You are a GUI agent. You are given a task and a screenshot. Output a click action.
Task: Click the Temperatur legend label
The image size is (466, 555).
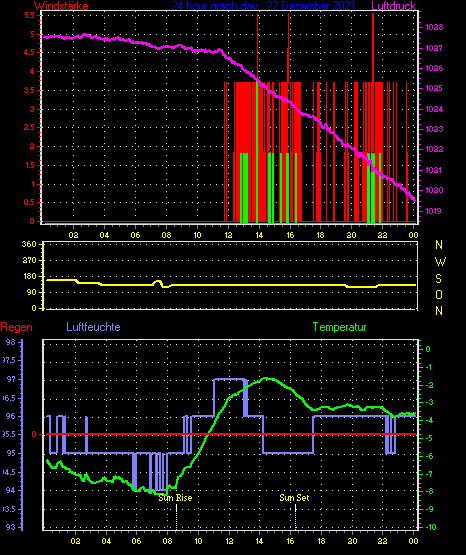[339, 327]
